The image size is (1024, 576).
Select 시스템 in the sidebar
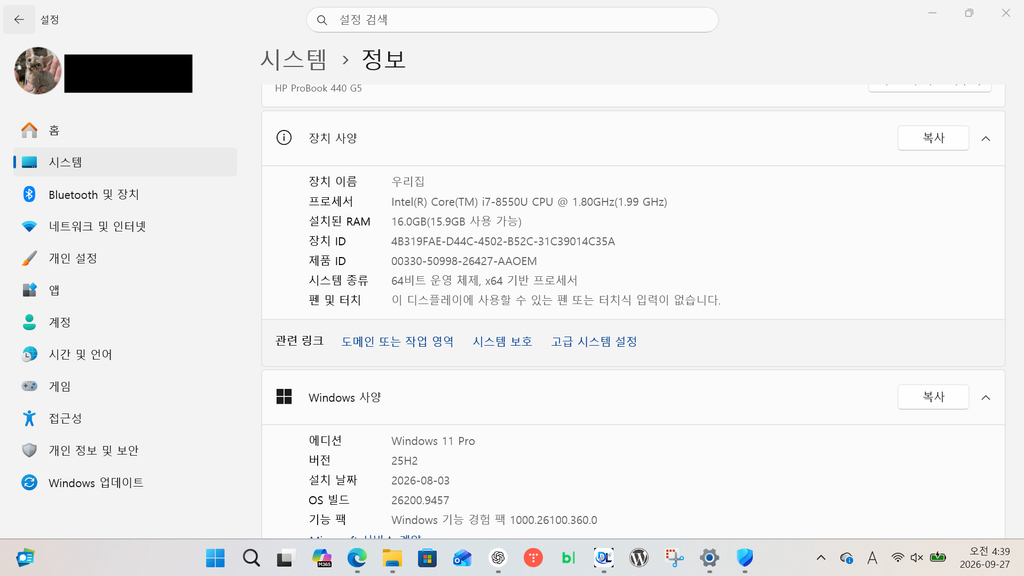pyautogui.click(x=125, y=162)
